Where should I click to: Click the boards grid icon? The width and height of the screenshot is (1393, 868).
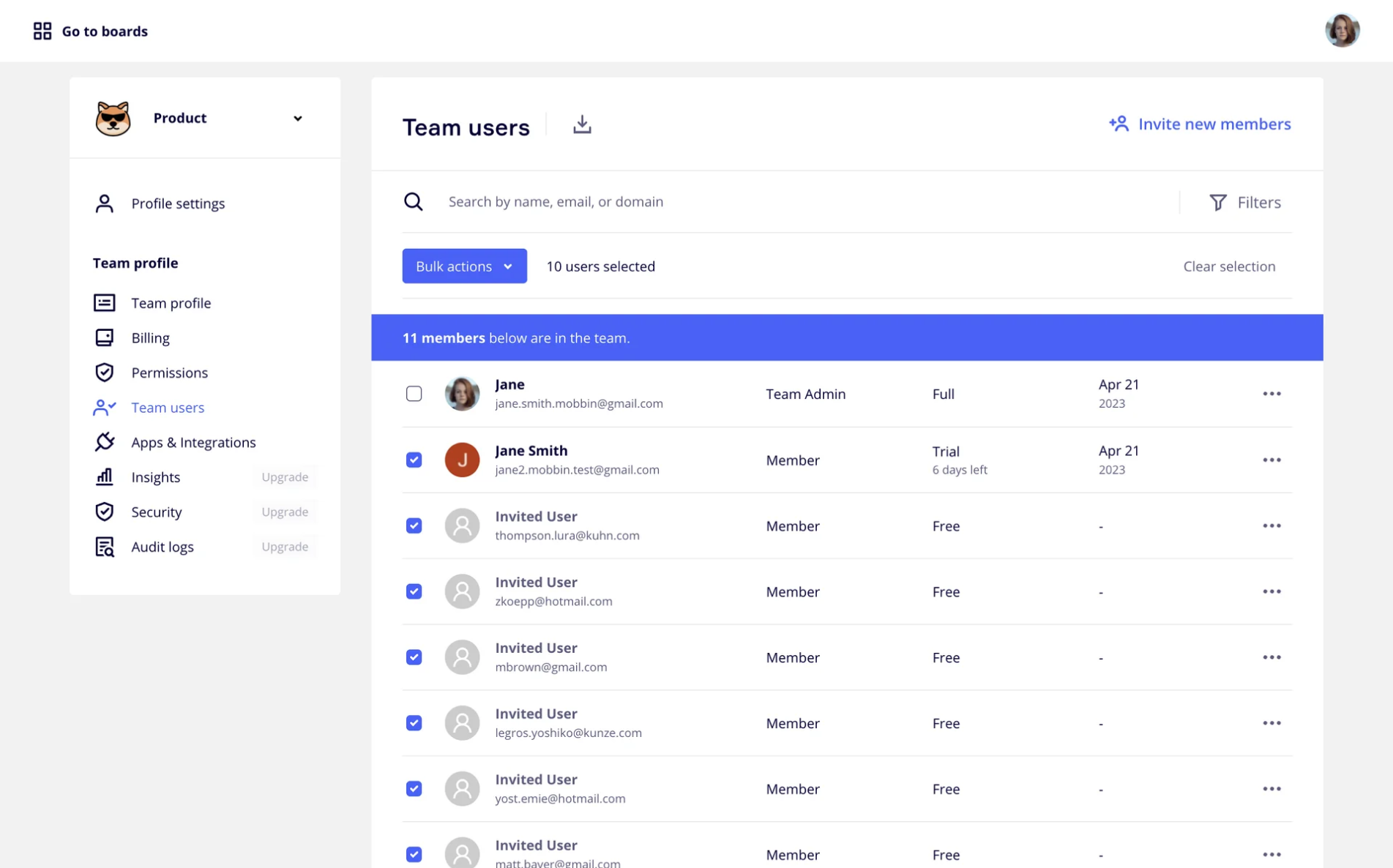(x=42, y=31)
